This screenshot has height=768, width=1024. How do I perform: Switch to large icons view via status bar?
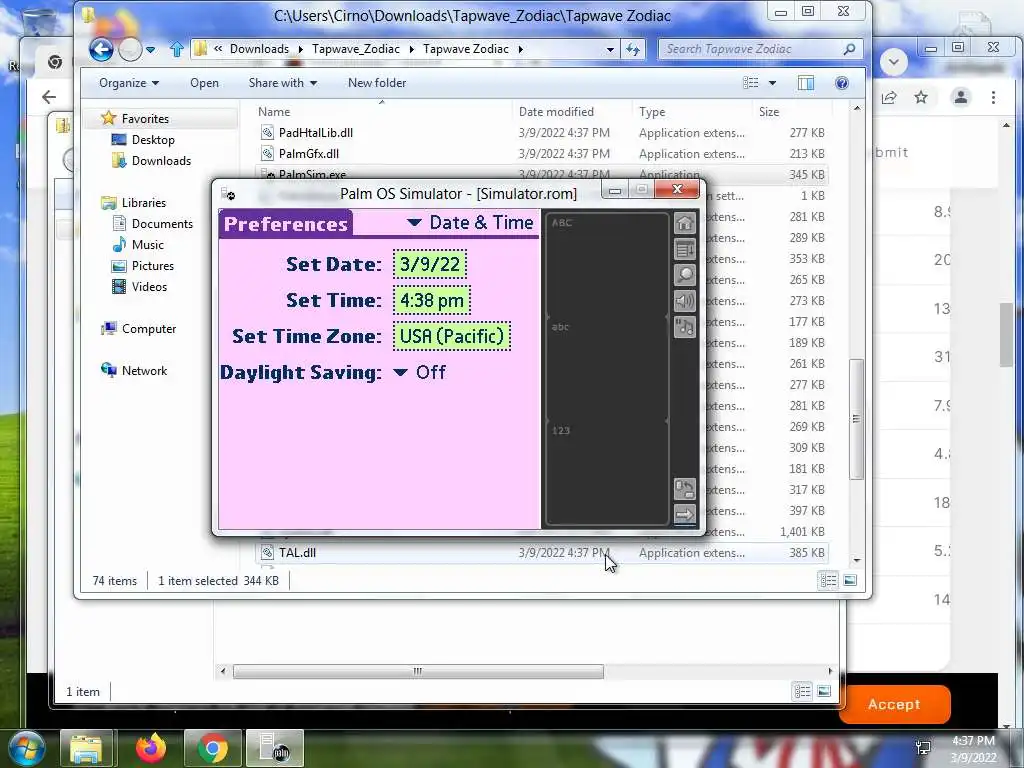(x=850, y=581)
